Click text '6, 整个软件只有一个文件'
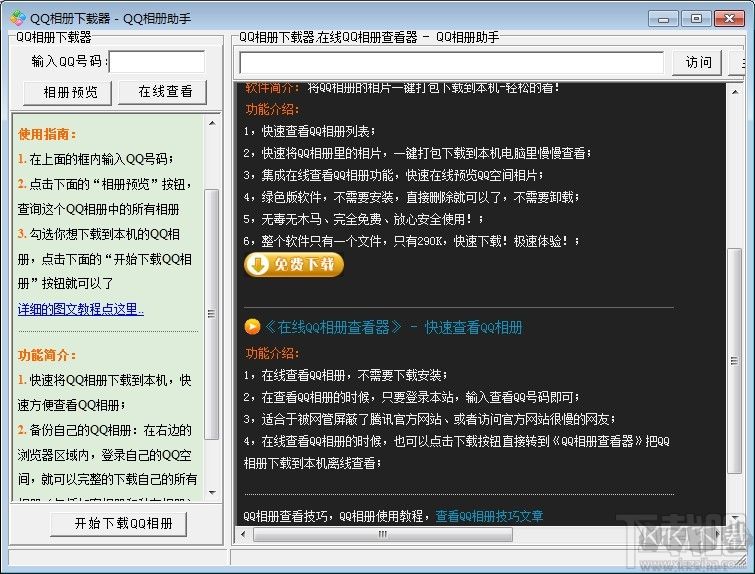Viewport: 755px width, 574px height. [x=315, y=241]
